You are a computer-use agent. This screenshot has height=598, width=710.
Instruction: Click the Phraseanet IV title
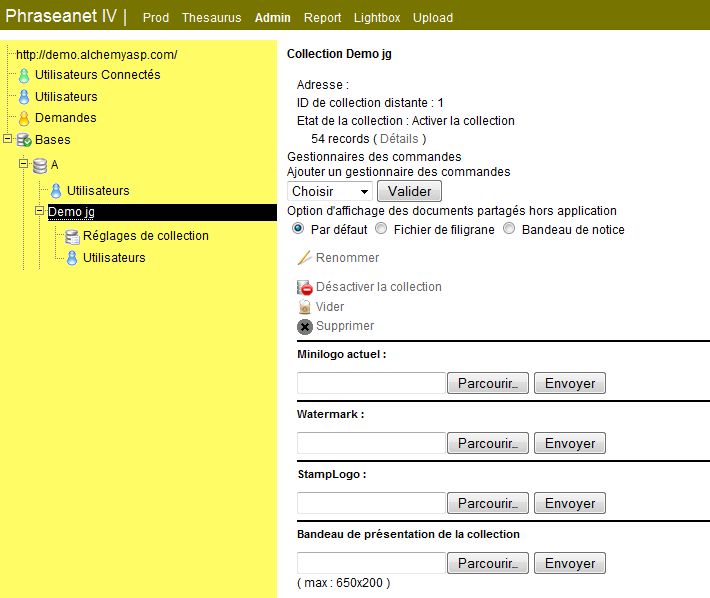click(x=61, y=16)
